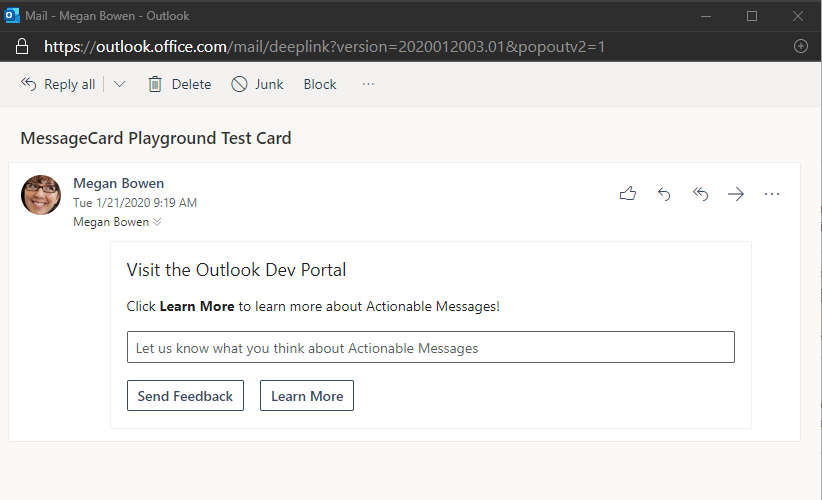Open more toolbar actions ellipsis
The width and height of the screenshot is (822, 500).
[x=369, y=84]
